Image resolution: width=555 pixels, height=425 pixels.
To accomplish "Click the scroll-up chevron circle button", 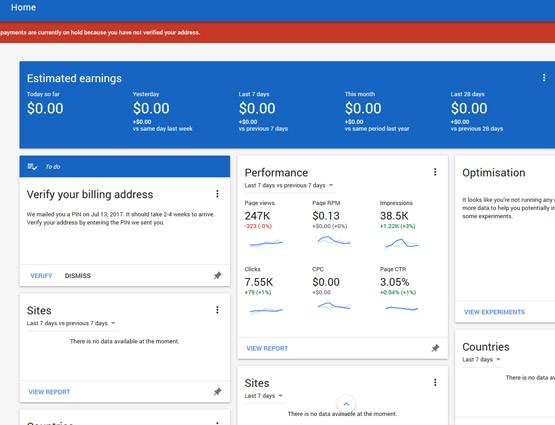I will (346, 404).
